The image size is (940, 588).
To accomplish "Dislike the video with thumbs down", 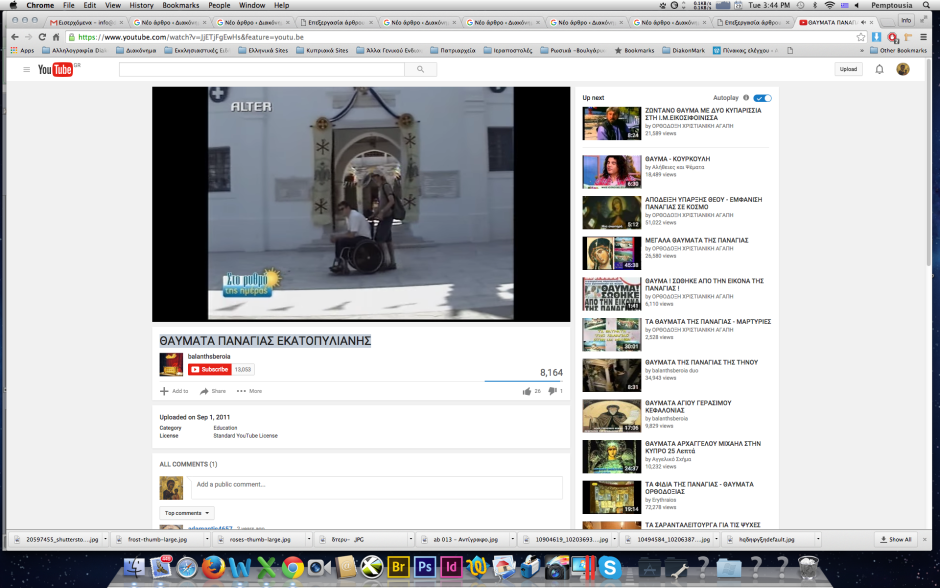I will tap(552, 391).
